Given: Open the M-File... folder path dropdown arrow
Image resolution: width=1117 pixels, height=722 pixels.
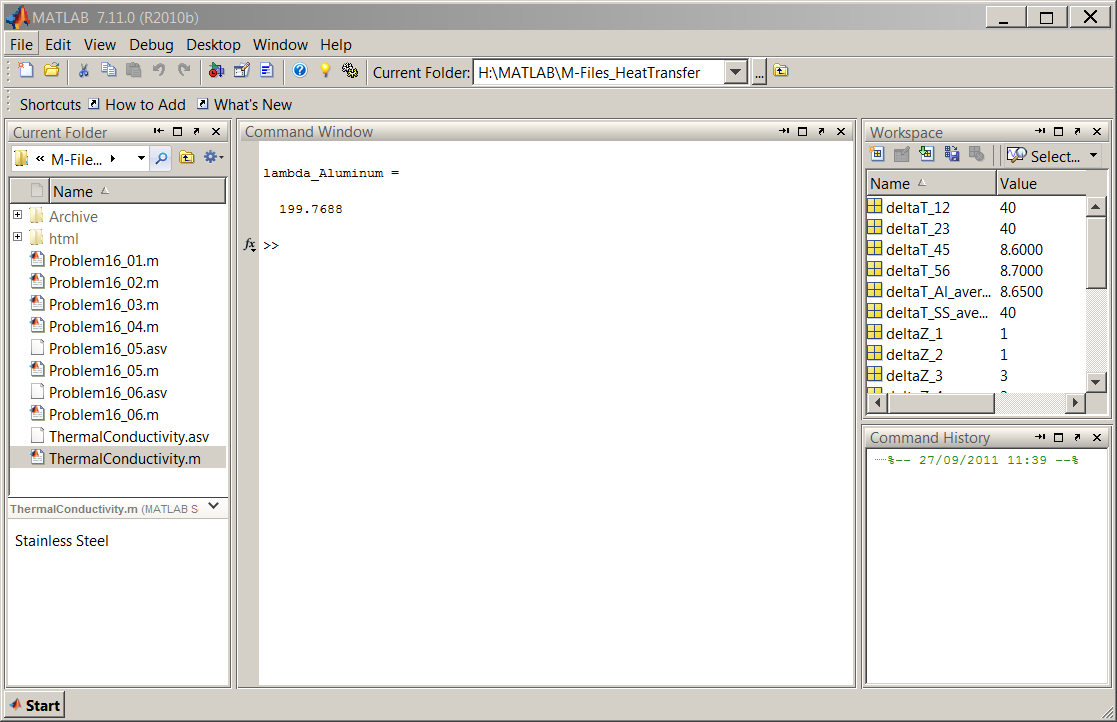Looking at the screenshot, I should tap(141, 158).
